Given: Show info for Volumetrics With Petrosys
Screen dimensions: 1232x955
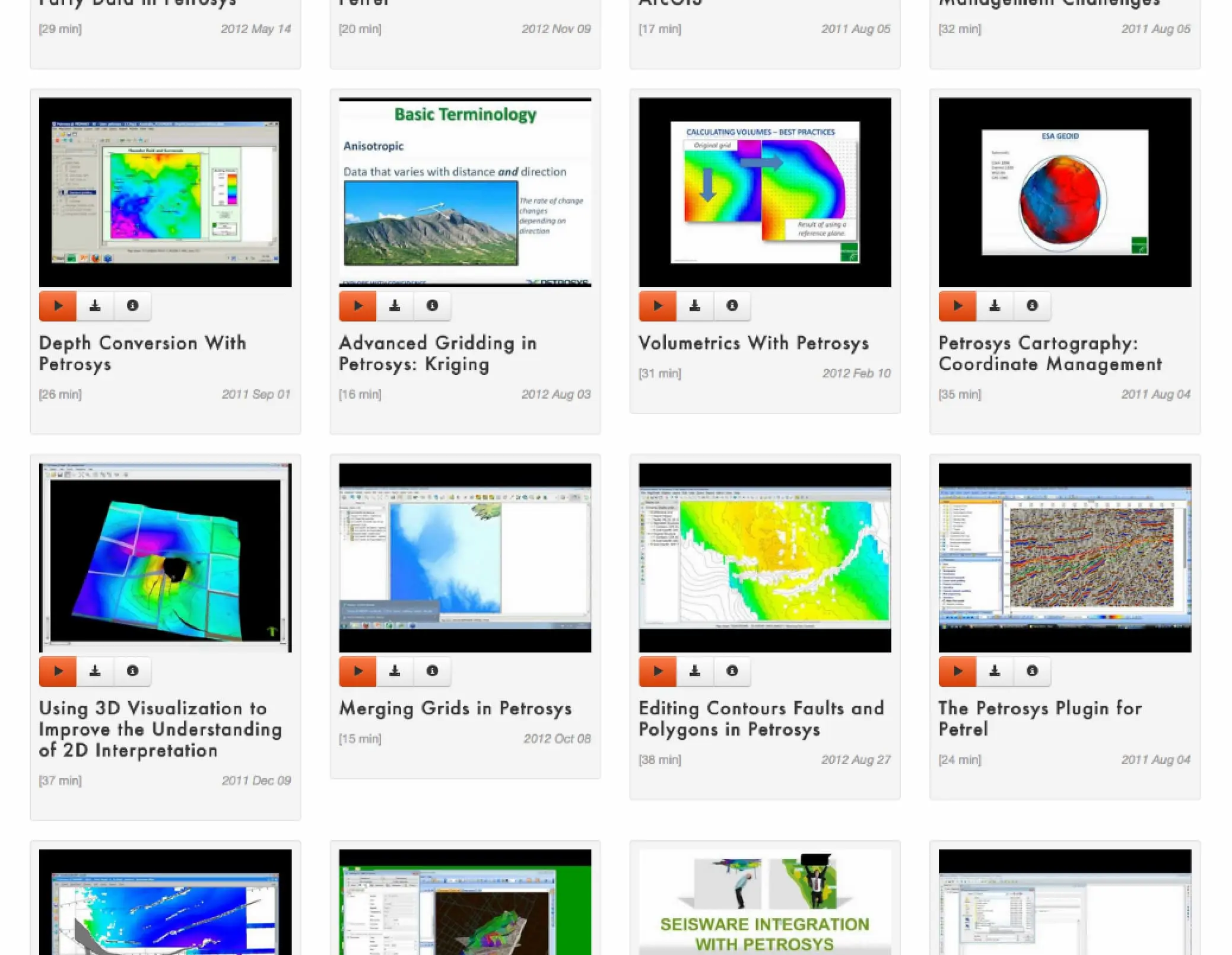Looking at the screenshot, I should (732, 306).
